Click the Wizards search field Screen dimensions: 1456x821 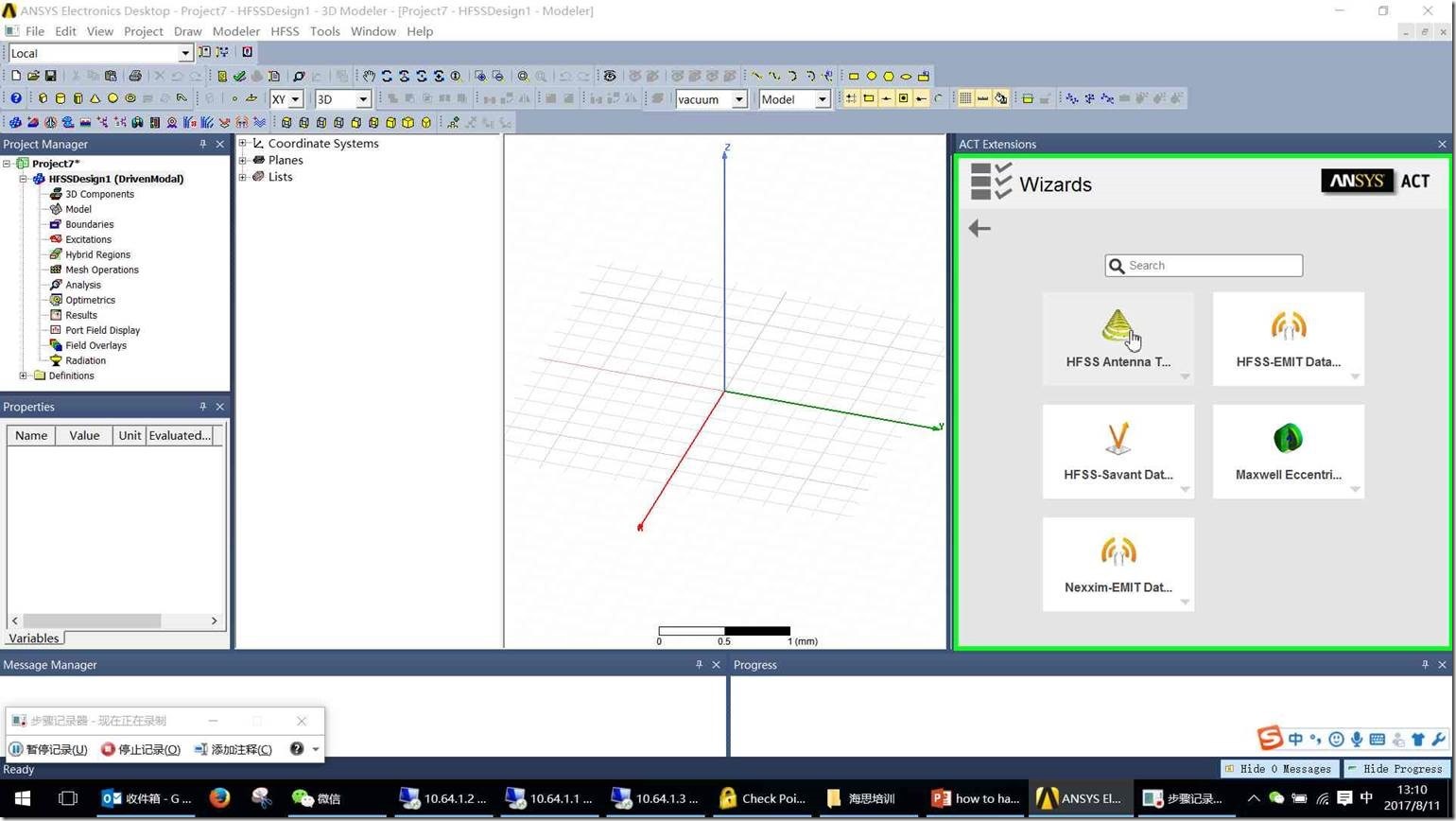click(1204, 266)
